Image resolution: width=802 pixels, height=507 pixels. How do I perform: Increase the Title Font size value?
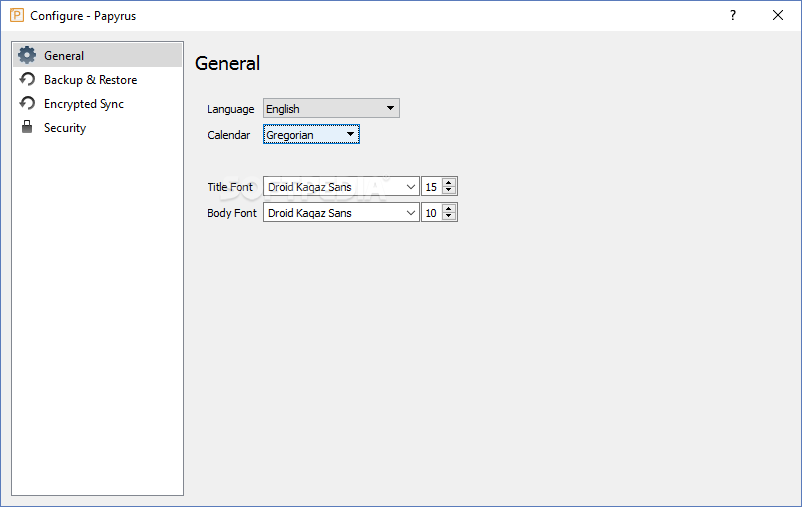click(449, 183)
